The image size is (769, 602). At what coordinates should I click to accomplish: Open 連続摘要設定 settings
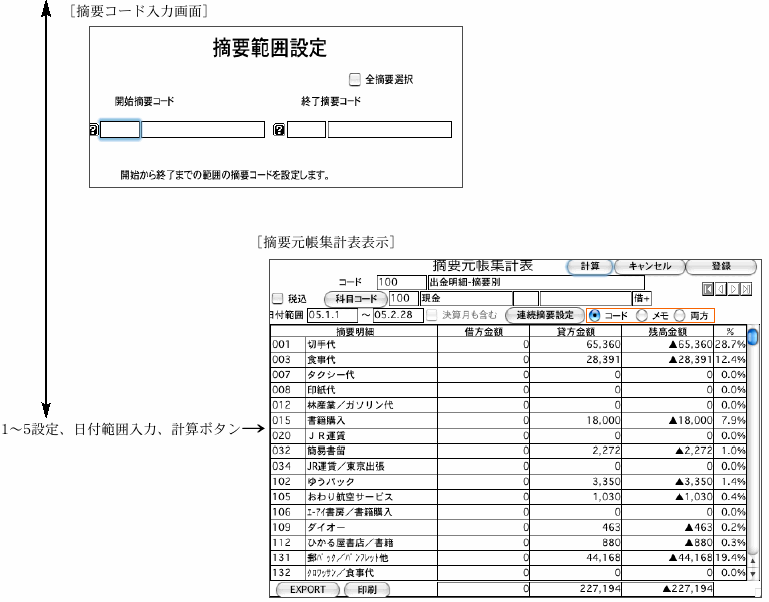(544, 315)
